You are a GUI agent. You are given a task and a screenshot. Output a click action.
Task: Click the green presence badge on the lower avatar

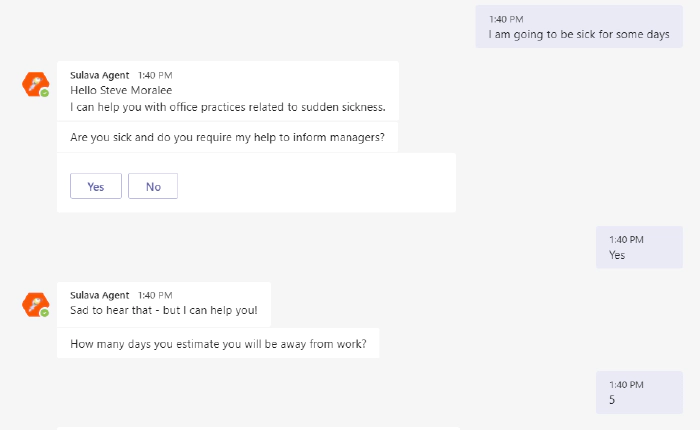point(45,313)
